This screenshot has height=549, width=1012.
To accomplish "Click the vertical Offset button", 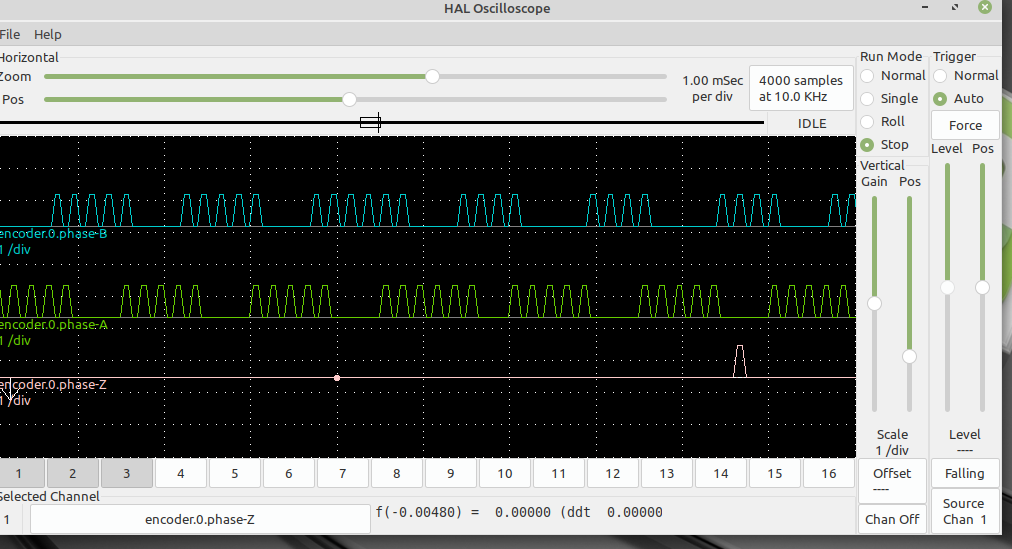I will click(892, 480).
